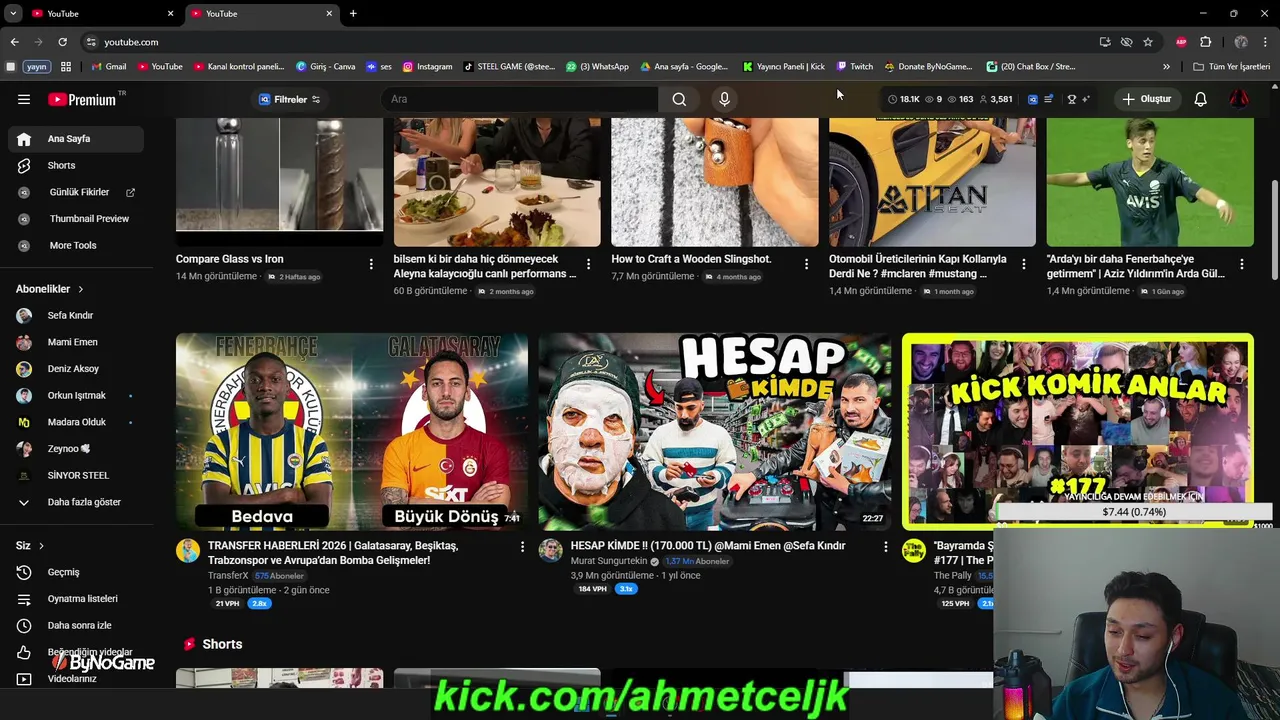Screen dimensions: 1280x720
Task: Open the 'Compare Glass vs Iron' title
Action: point(229,259)
